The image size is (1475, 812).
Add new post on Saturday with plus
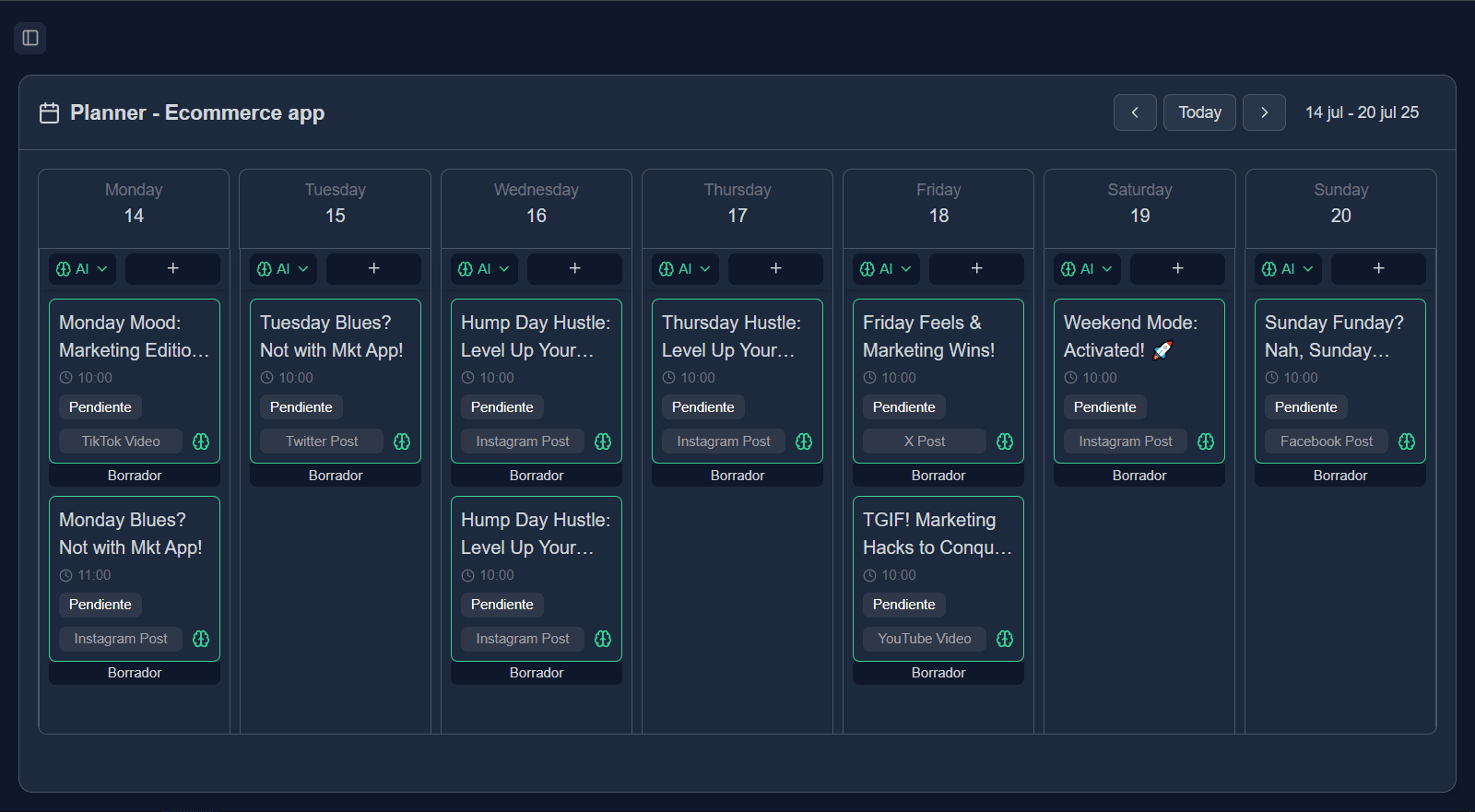1177,268
